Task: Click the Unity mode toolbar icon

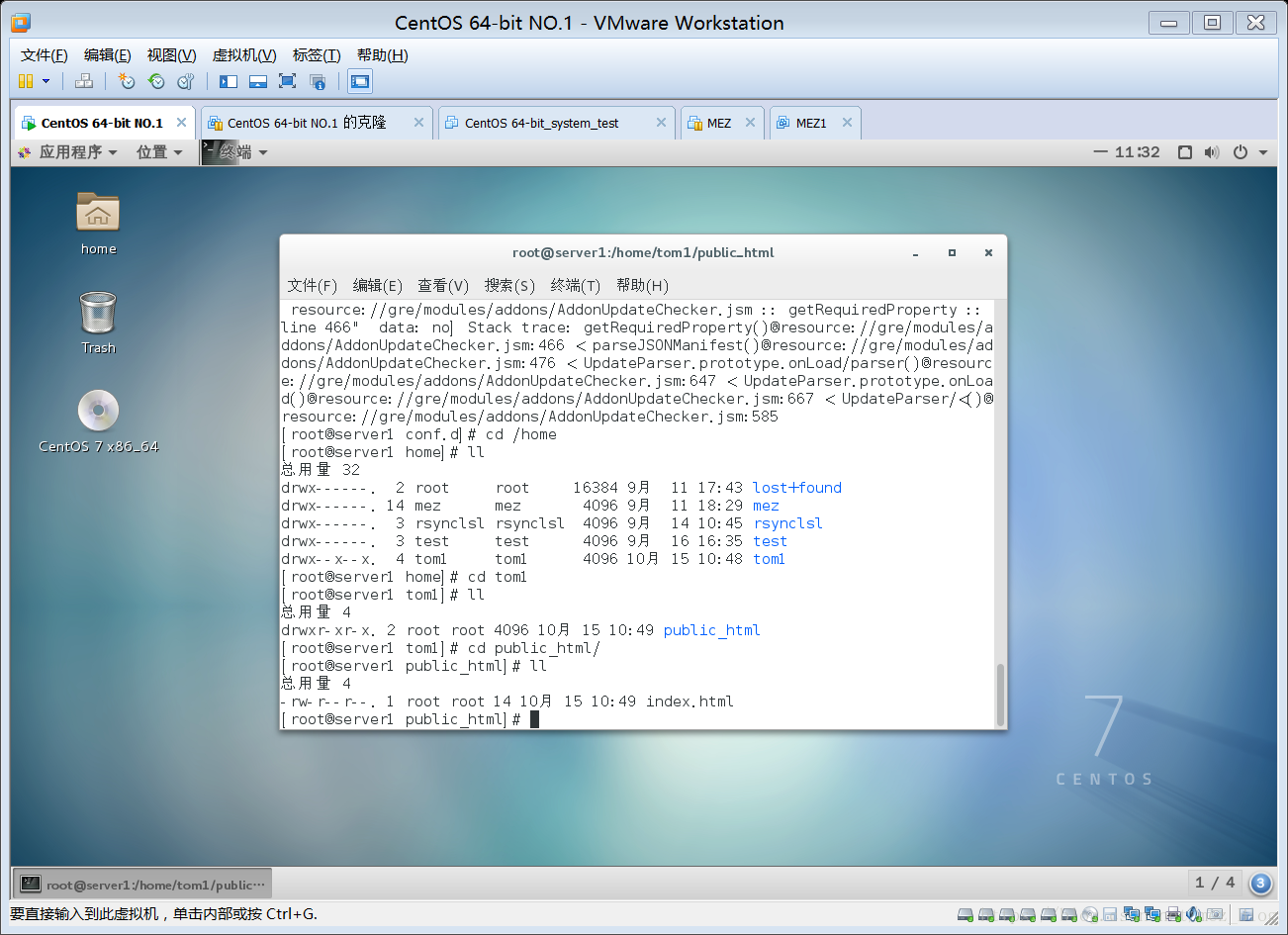Action: pyautogui.click(x=318, y=81)
